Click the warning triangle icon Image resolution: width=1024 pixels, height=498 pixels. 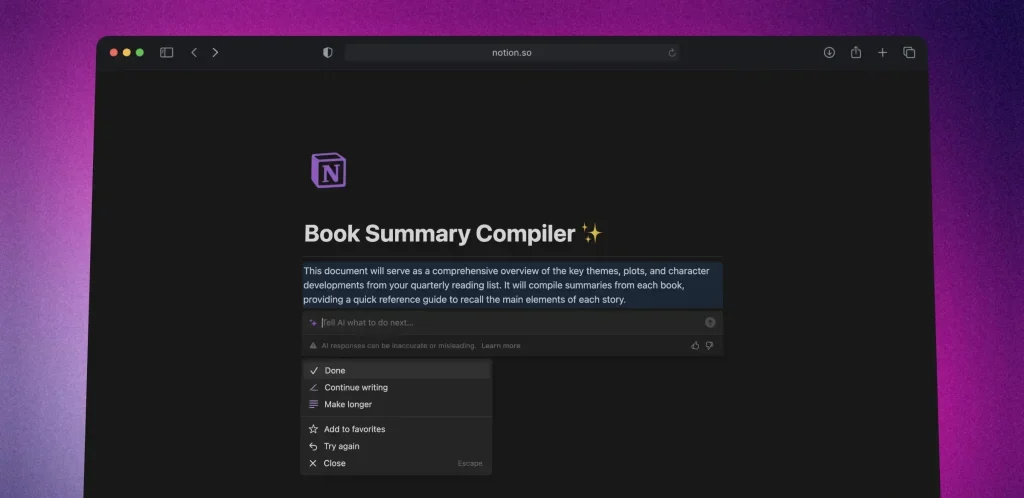313,345
